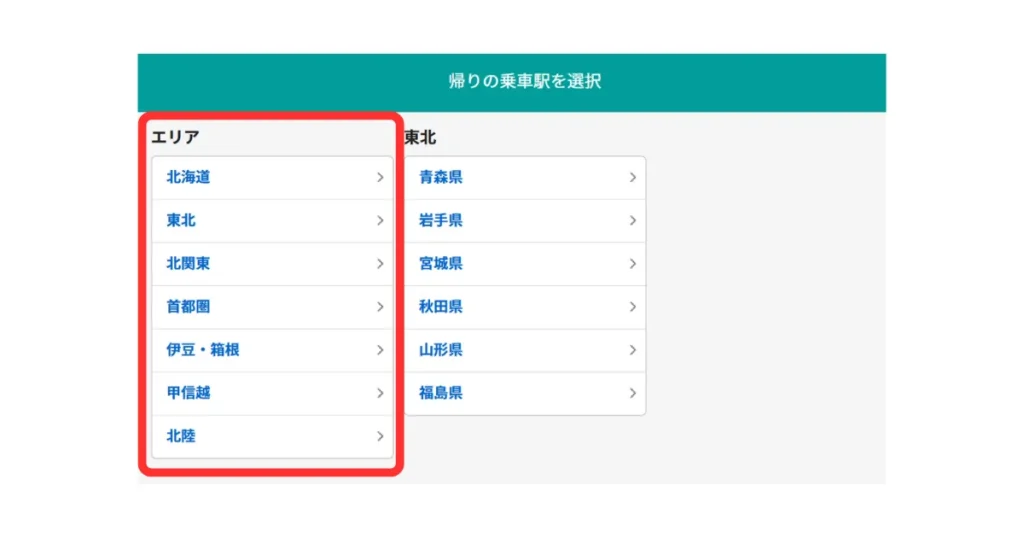Click the chevron arrow beside 北海道
The height and width of the screenshot is (538, 1024).
(x=380, y=178)
